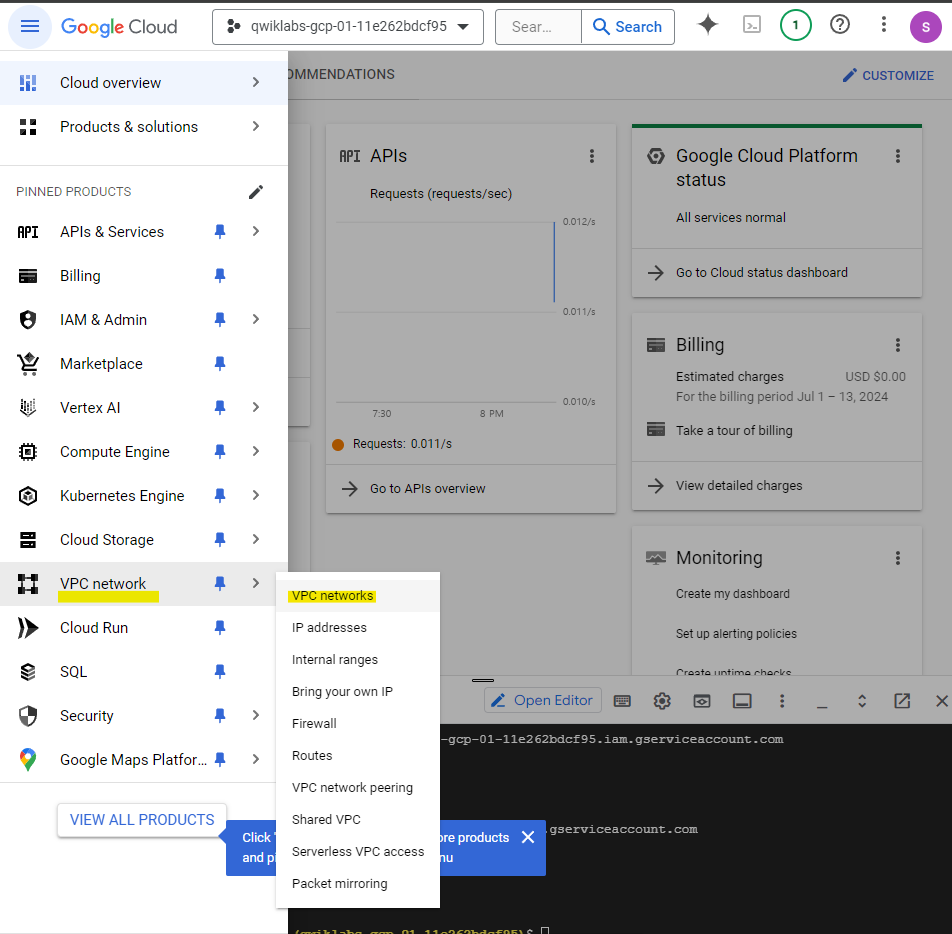
Task: Unpin Marketplace from pinned products
Action: 220,364
